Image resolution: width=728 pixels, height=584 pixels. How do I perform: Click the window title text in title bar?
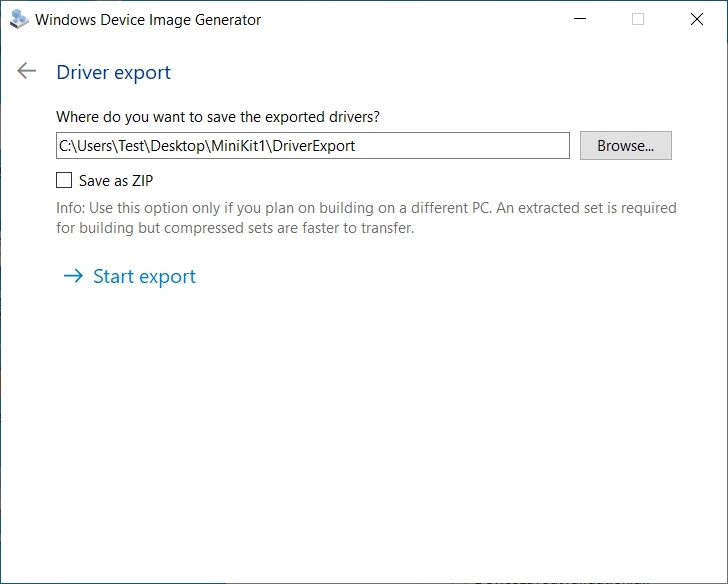pos(148,20)
